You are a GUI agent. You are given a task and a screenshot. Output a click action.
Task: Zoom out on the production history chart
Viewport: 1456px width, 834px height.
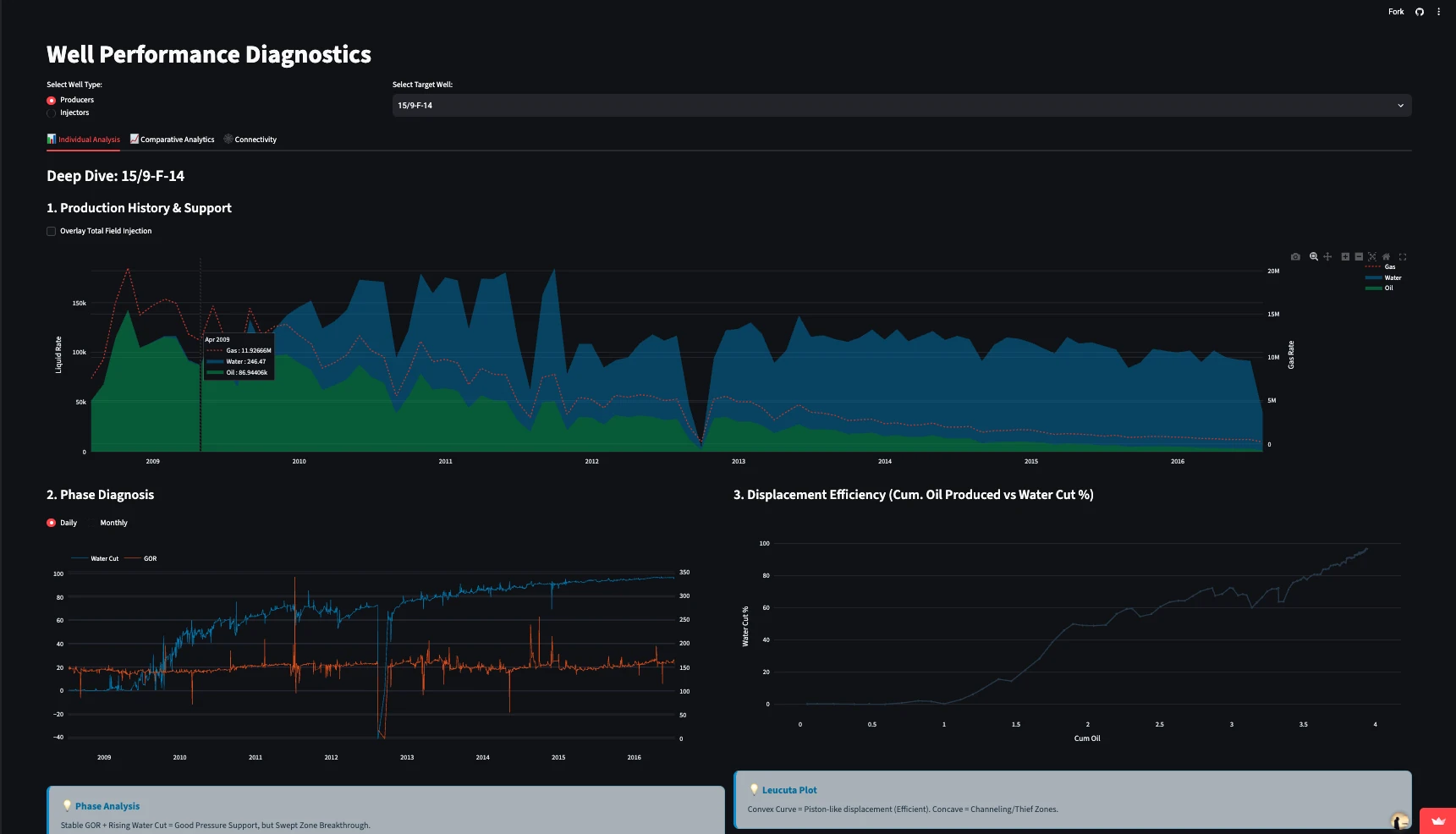[1359, 257]
